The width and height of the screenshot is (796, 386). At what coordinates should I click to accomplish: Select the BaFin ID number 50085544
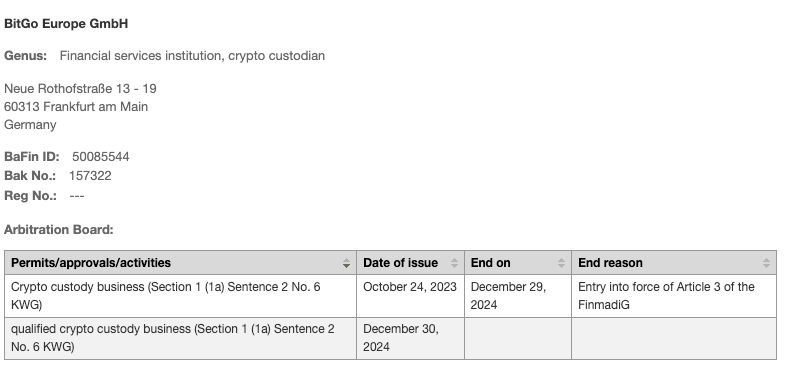coord(101,157)
